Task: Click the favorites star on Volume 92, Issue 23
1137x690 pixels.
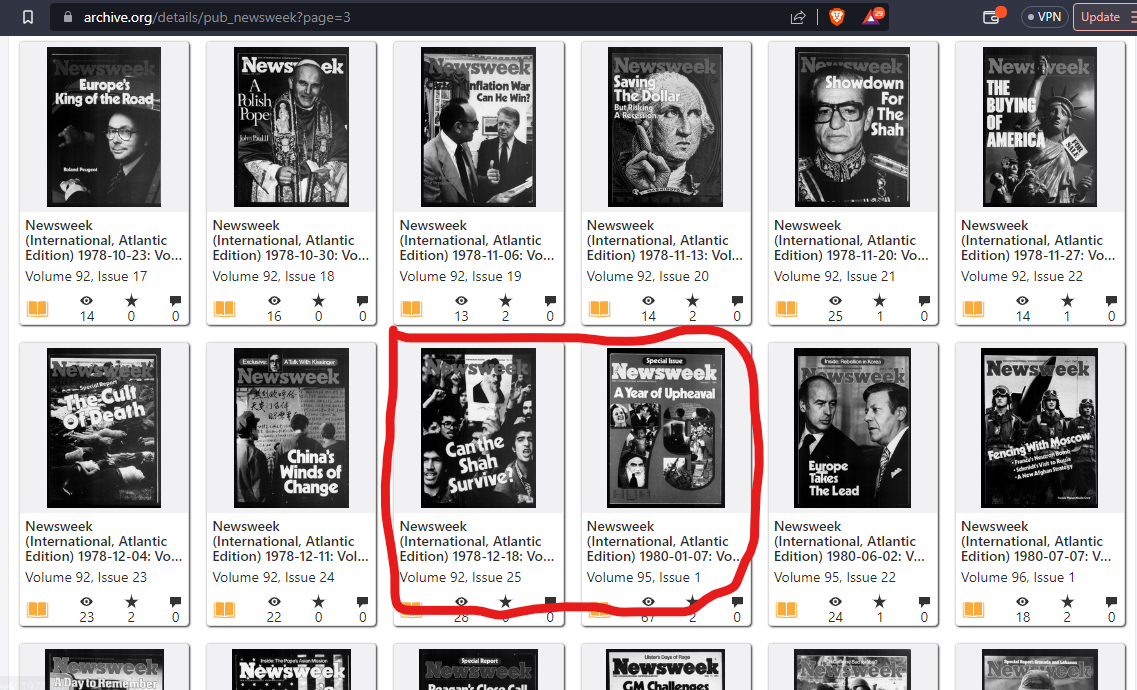Action: click(x=131, y=601)
